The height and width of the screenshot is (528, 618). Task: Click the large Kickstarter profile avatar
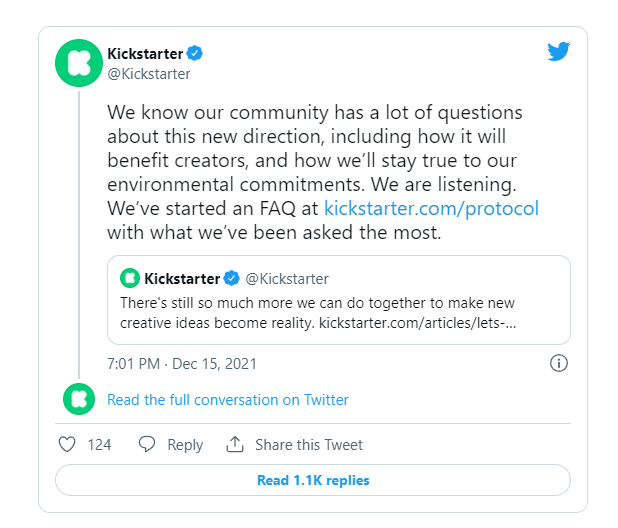(78, 63)
